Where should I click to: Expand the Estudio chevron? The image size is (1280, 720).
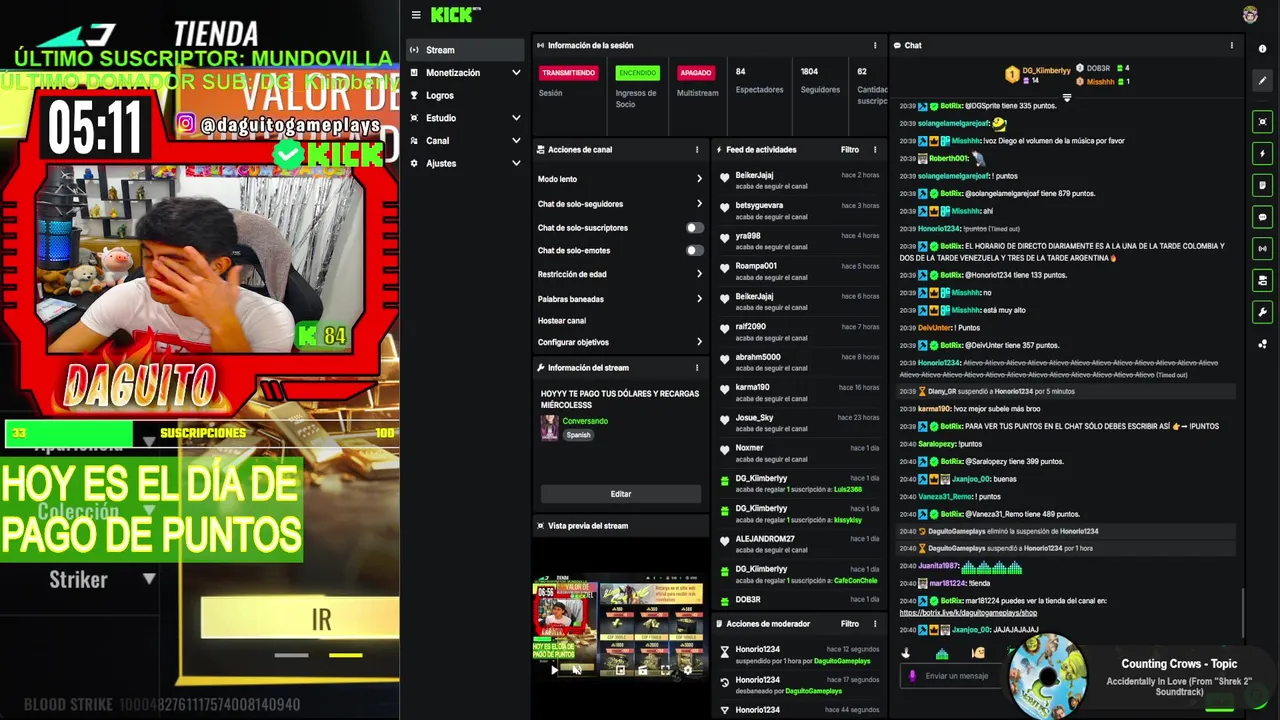516,118
